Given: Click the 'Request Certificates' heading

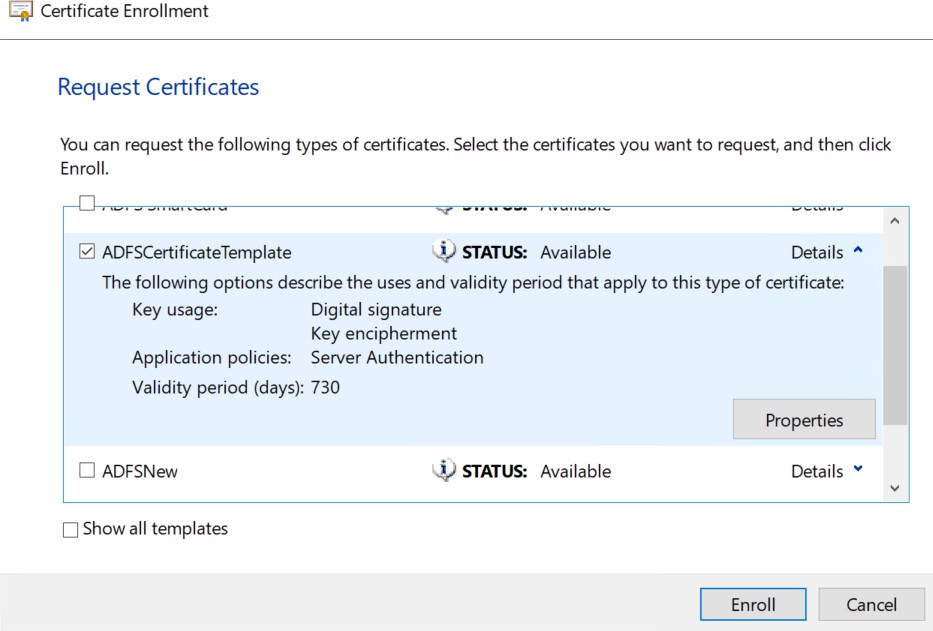Looking at the screenshot, I should coord(158,87).
